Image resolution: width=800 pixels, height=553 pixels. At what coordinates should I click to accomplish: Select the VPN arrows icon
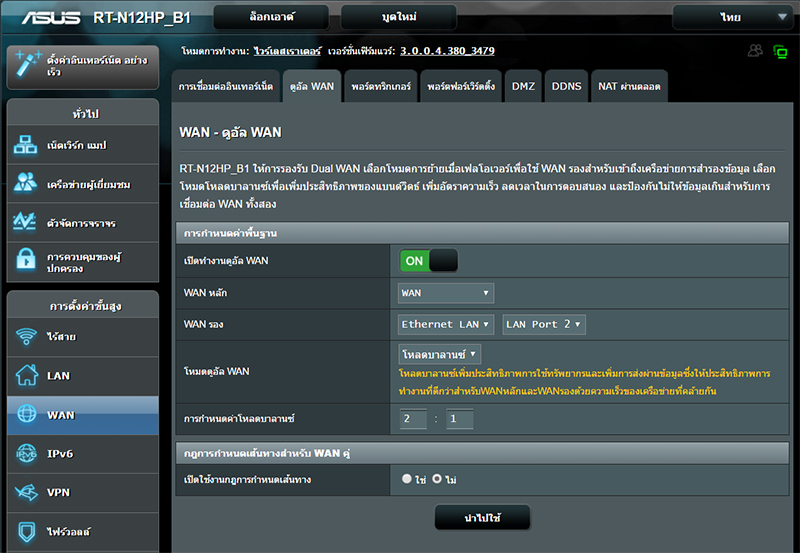pos(27,492)
